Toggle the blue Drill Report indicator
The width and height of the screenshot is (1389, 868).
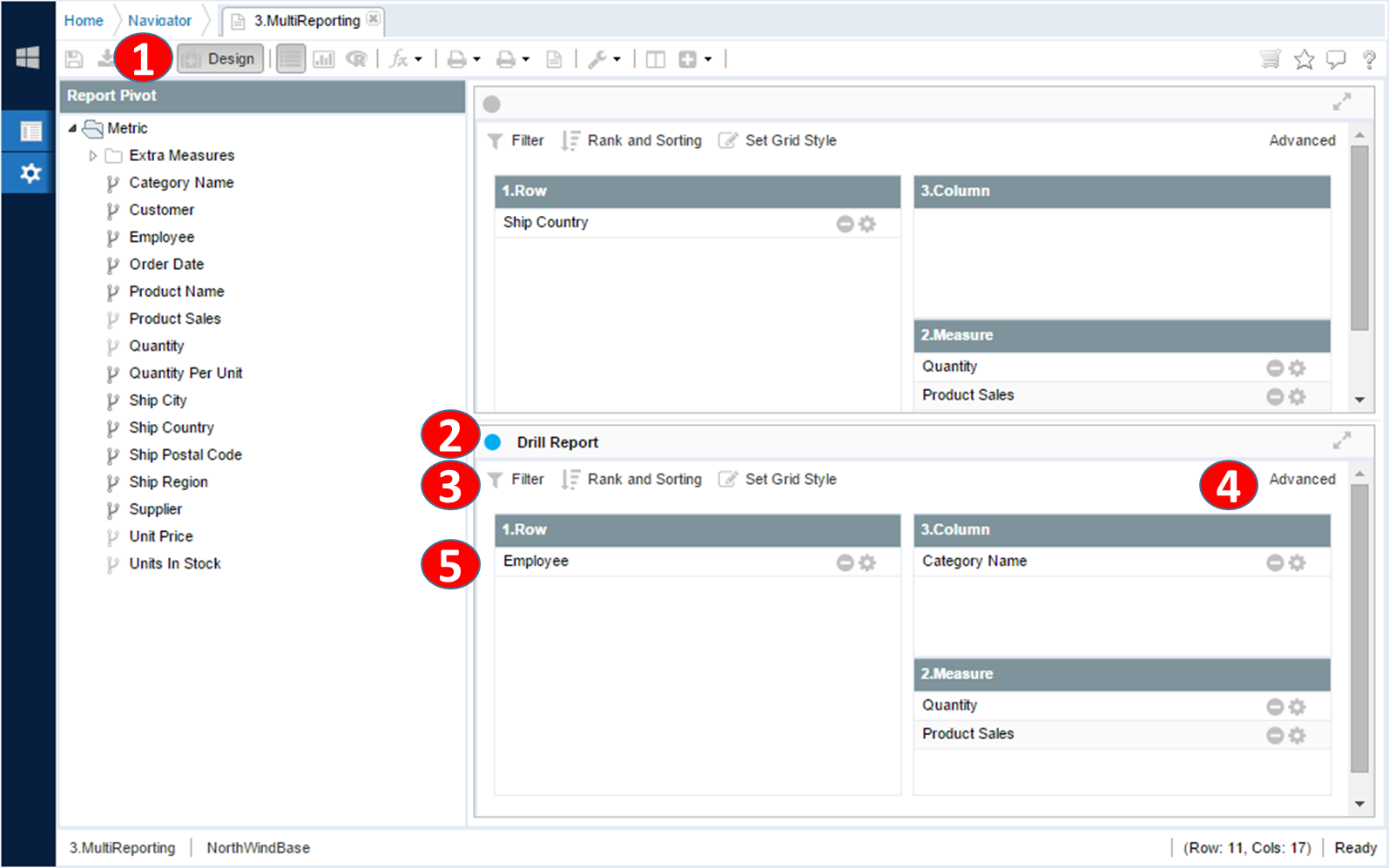(493, 442)
